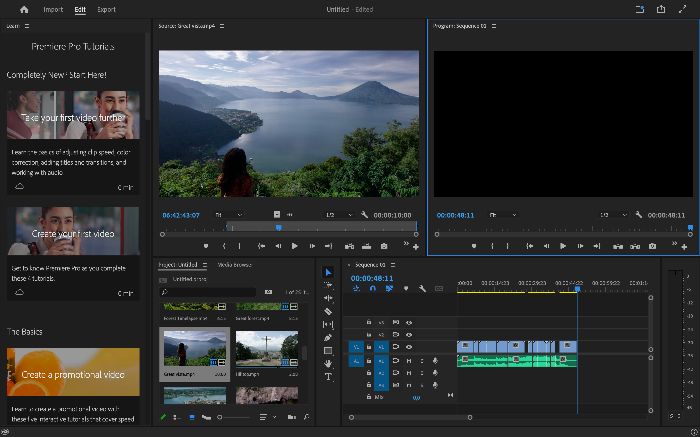Click Overwrite button in Source monitor
The image size is (700, 437).
point(367,246)
